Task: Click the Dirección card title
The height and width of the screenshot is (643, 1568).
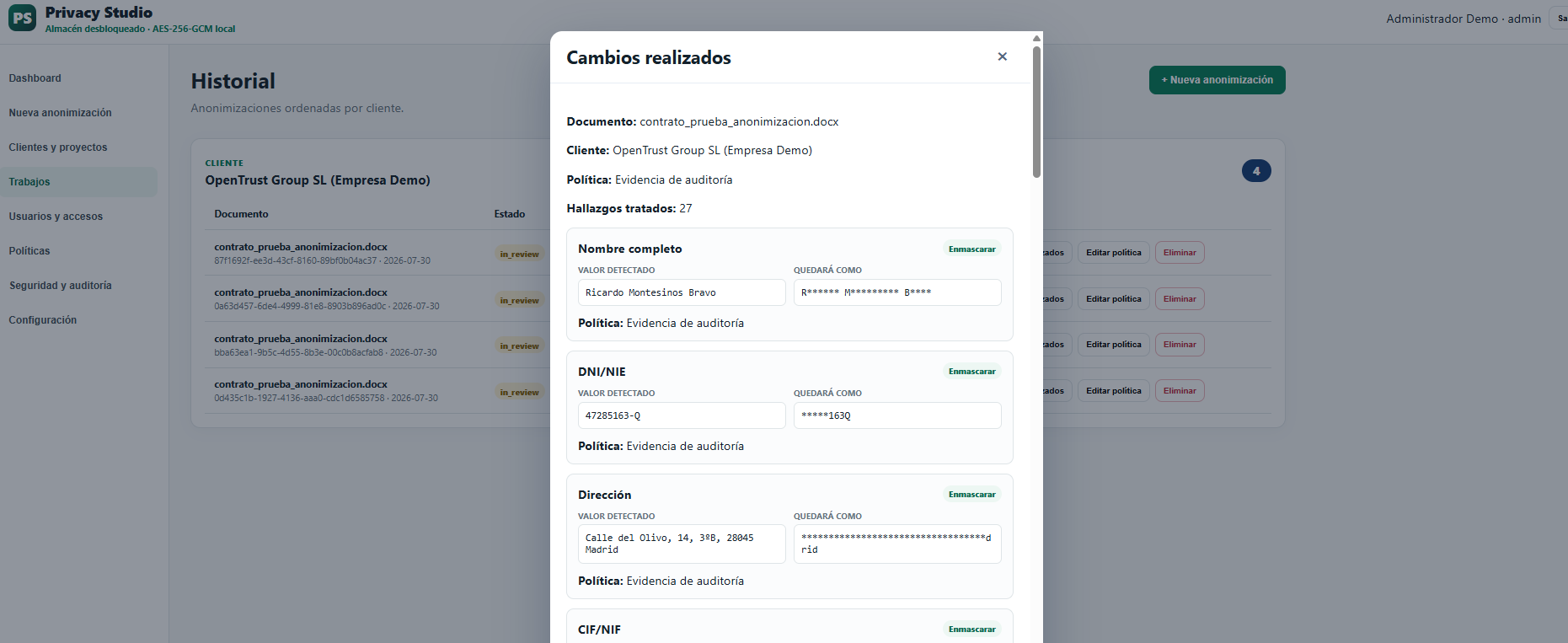Action: pyautogui.click(x=604, y=495)
